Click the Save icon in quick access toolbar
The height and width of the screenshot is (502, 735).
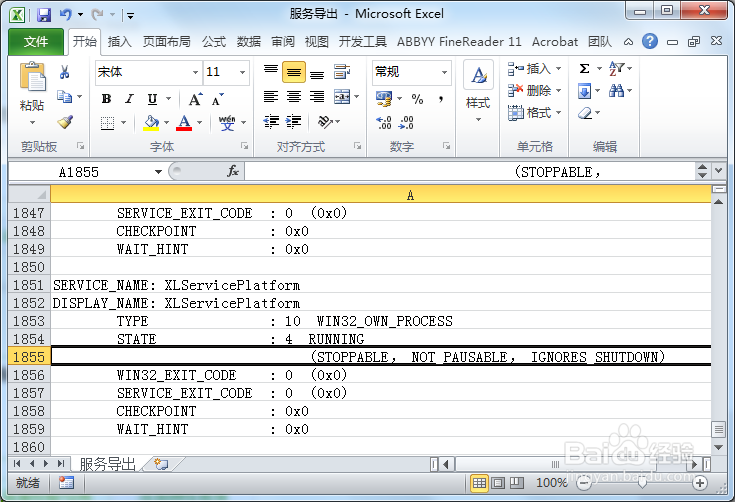coord(44,15)
